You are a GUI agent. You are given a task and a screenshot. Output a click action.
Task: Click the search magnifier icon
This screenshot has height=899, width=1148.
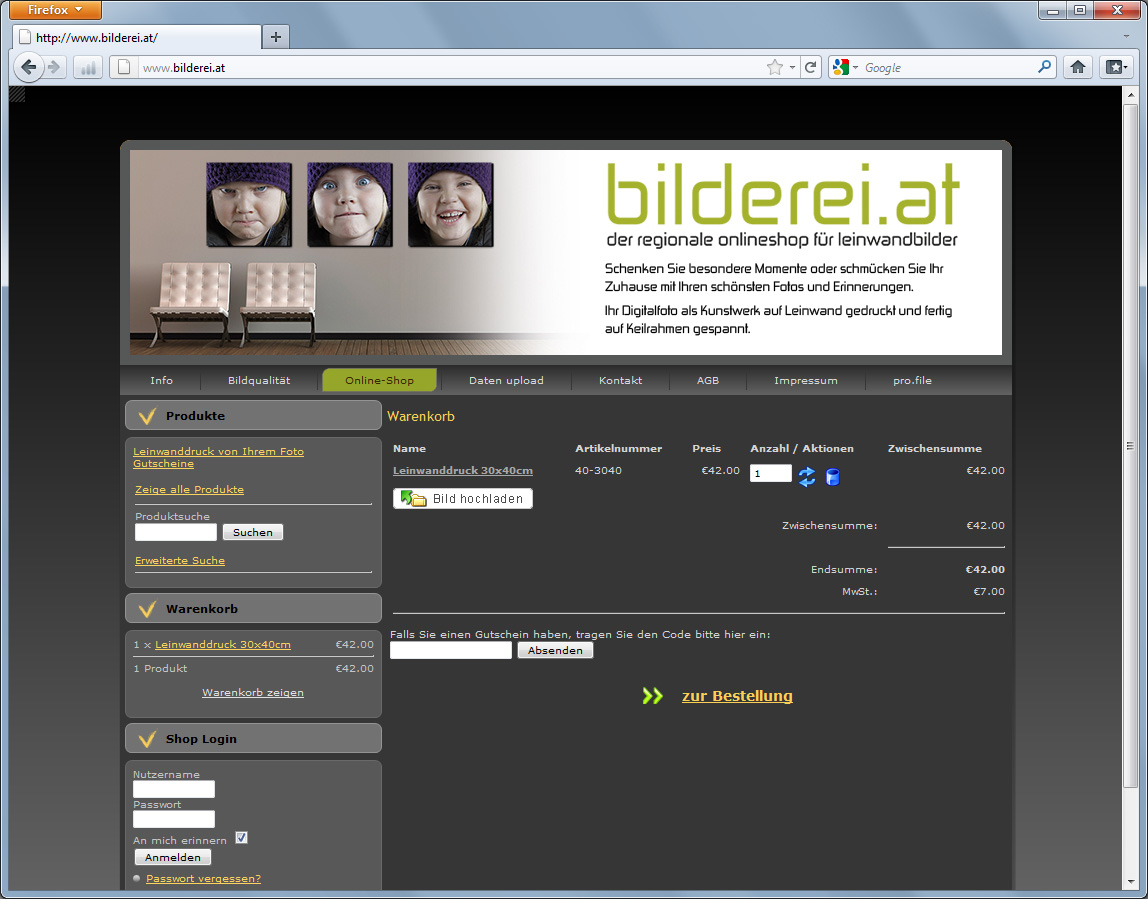point(1045,67)
